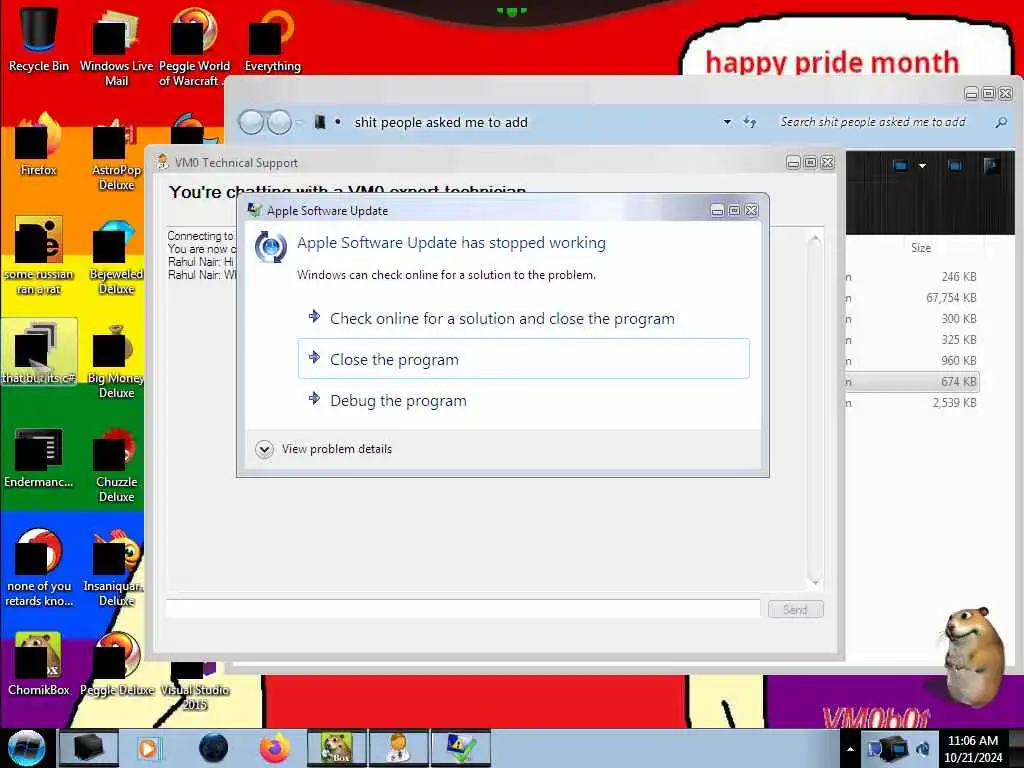
Task: Click the chat scrollbar in VM0 Technical Support
Action: pyautogui.click(x=814, y=410)
